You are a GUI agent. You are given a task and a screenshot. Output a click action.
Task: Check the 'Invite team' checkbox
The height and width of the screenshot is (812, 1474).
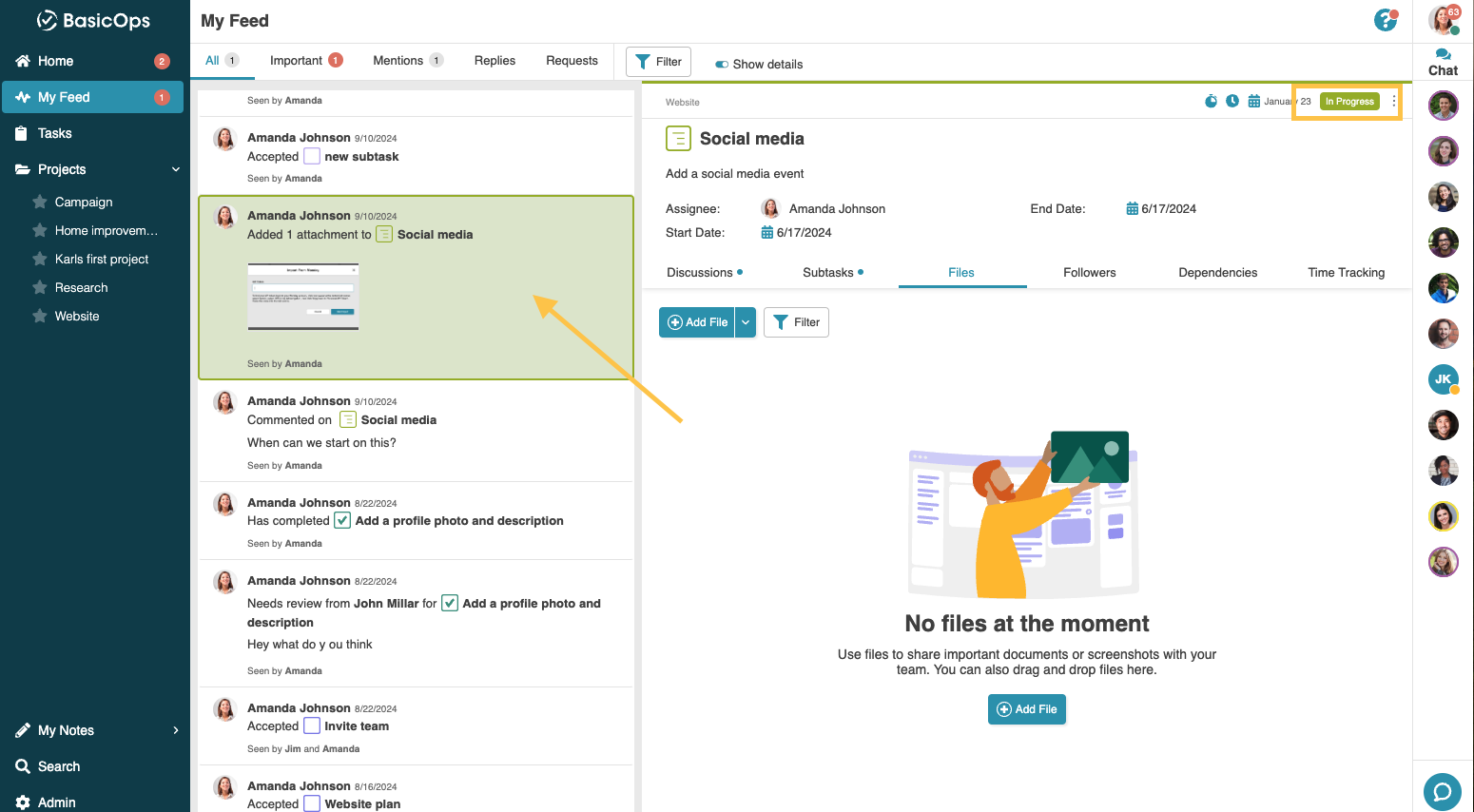tap(312, 726)
